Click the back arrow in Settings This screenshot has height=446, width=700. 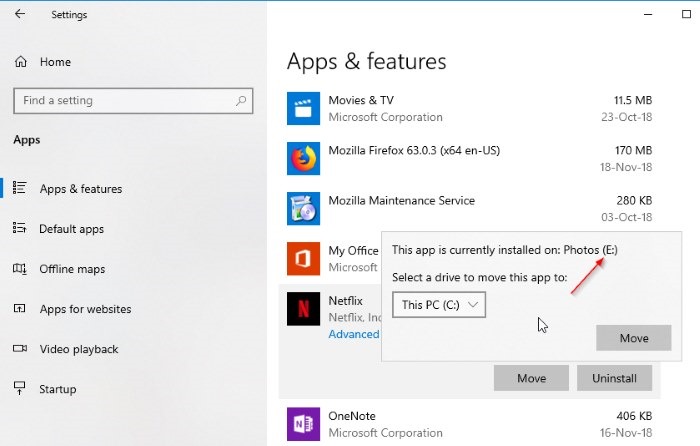[20, 14]
